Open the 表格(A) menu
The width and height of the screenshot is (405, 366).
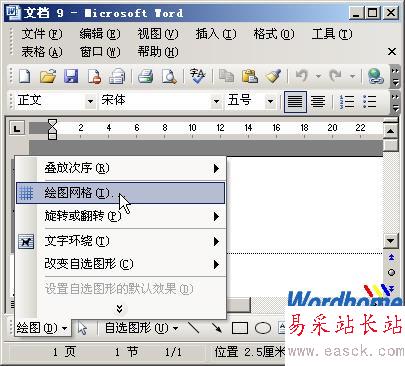[42, 52]
